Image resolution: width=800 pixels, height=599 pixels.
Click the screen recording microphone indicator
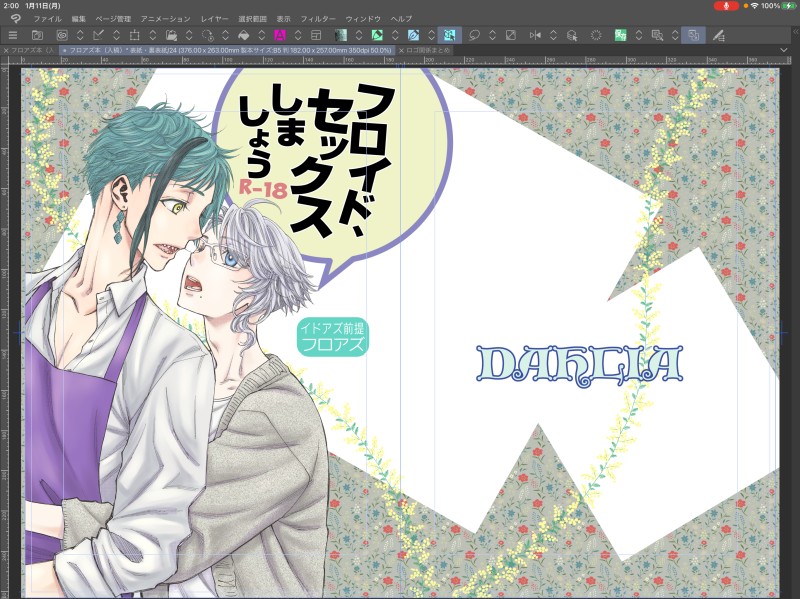[725, 6]
